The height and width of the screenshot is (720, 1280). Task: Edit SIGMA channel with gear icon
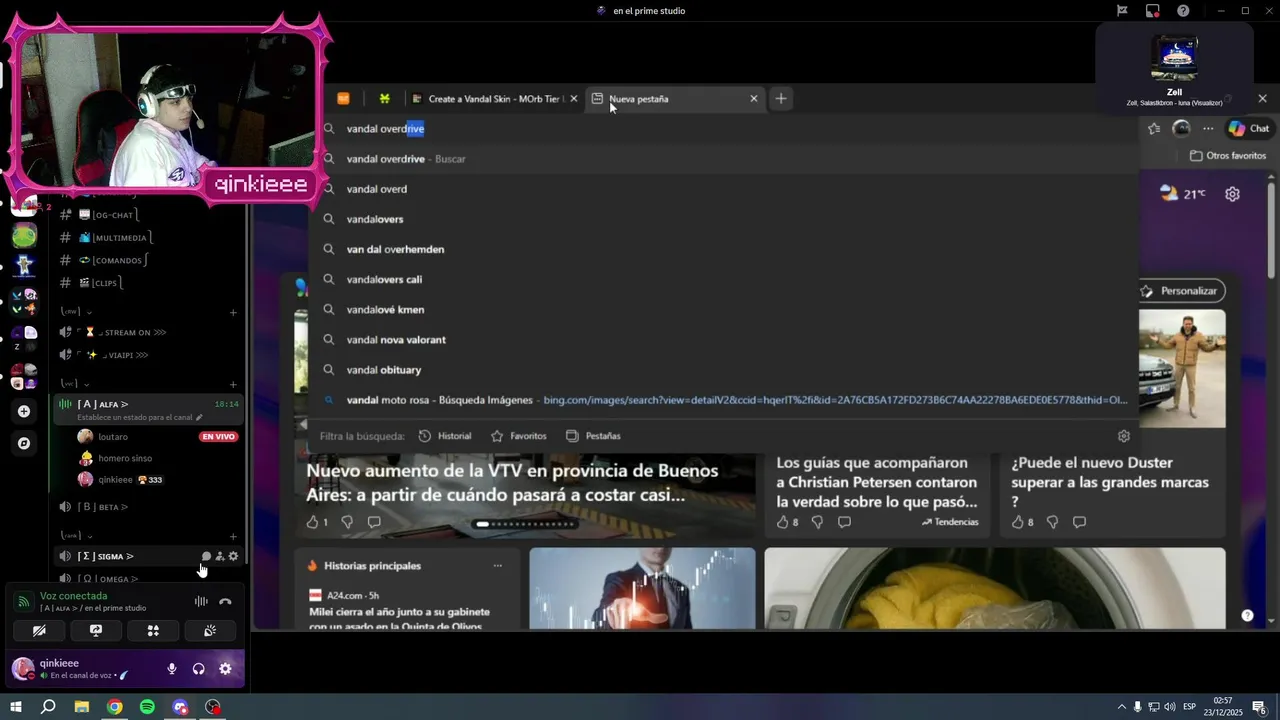point(233,556)
